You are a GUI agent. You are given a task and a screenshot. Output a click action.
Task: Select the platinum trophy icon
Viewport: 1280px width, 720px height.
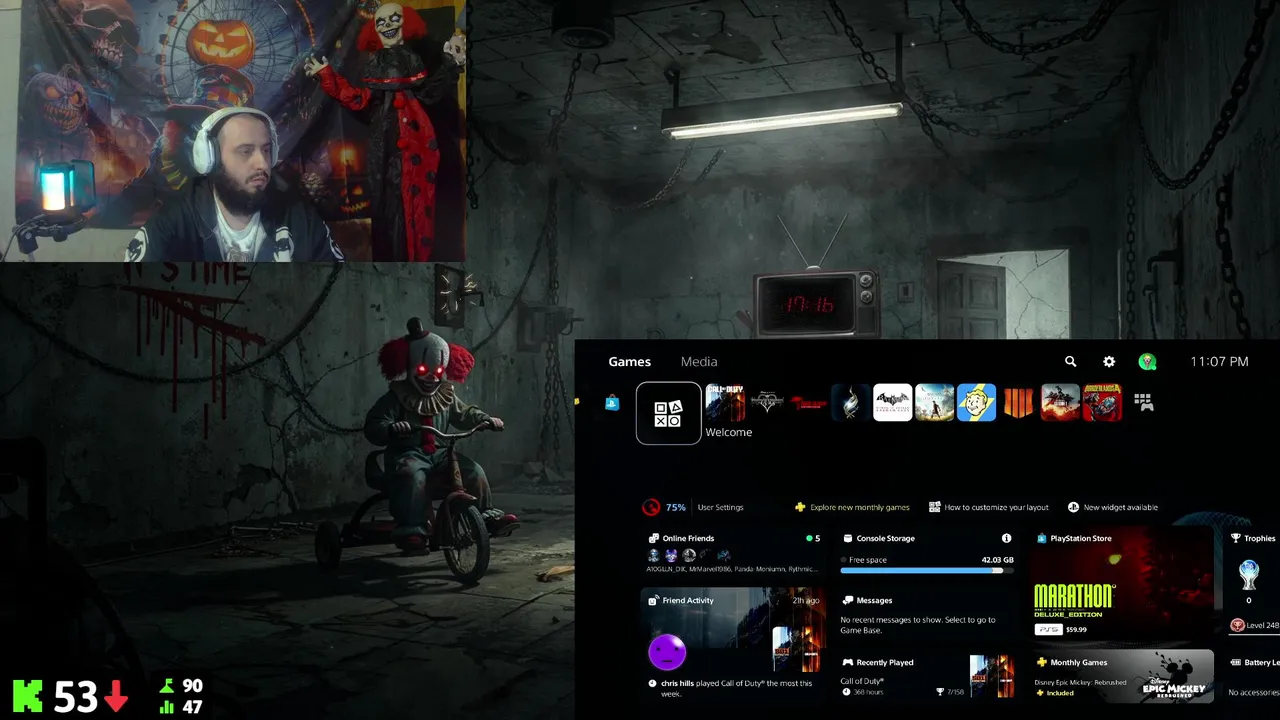[x=1248, y=575]
